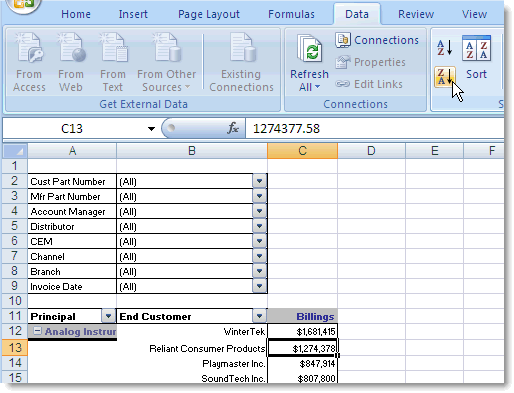
Task: Click the formula bar value 1274377.58
Action: [x=286, y=129]
